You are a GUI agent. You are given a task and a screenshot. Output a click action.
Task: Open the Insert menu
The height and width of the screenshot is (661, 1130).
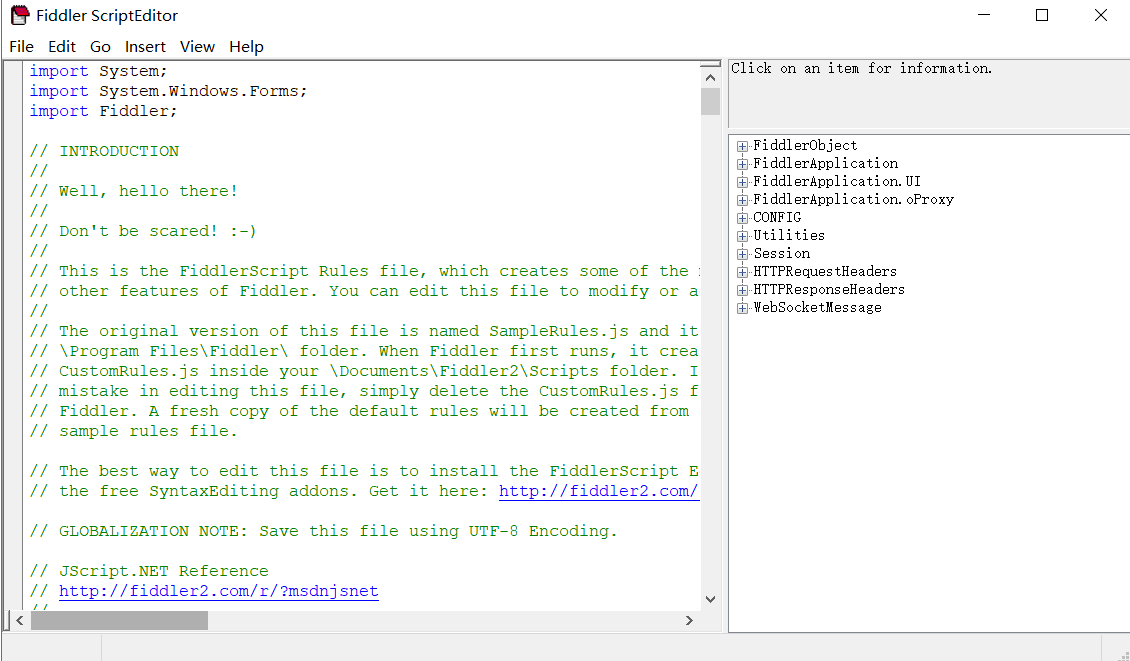[145, 46]
